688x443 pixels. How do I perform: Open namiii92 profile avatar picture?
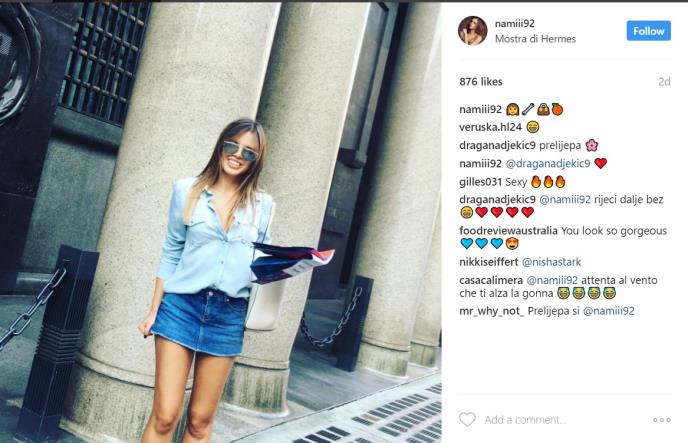coord(473,31)
